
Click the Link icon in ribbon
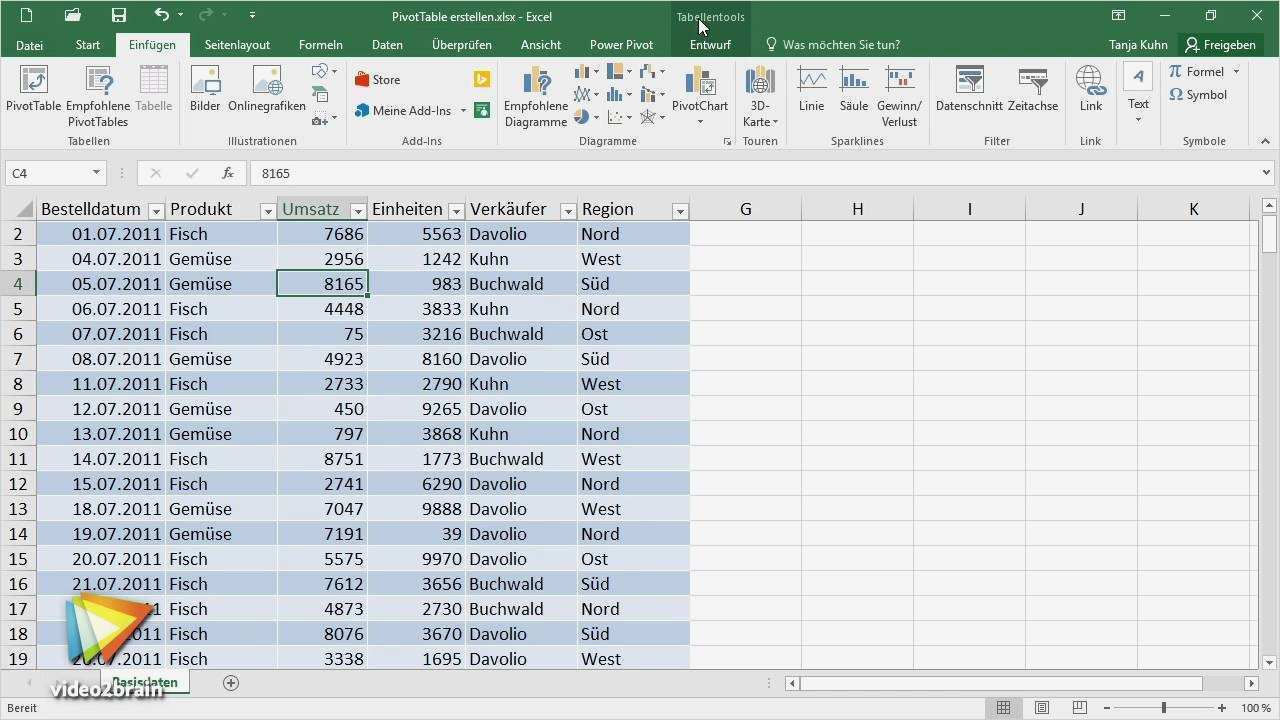tap(1090, 90)
